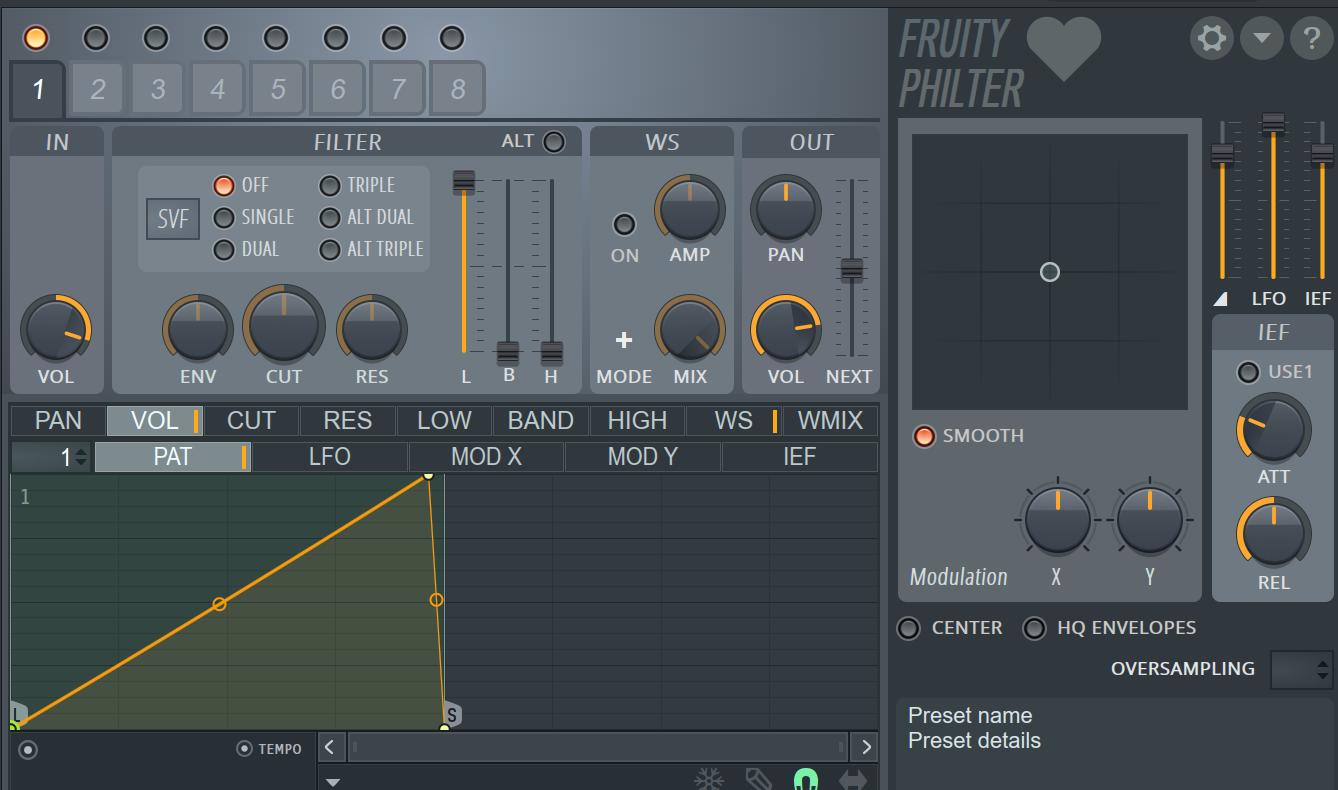1338x790 pixels.
Task: Toggle the TEMPO sync option
Action: point(244,749)
